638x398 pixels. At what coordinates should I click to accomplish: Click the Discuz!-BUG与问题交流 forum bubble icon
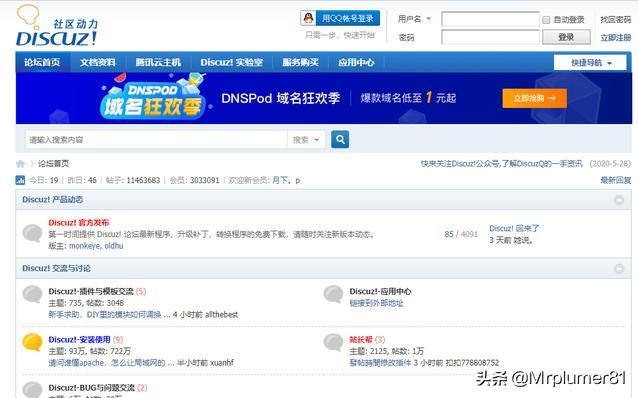pos(32,390)
